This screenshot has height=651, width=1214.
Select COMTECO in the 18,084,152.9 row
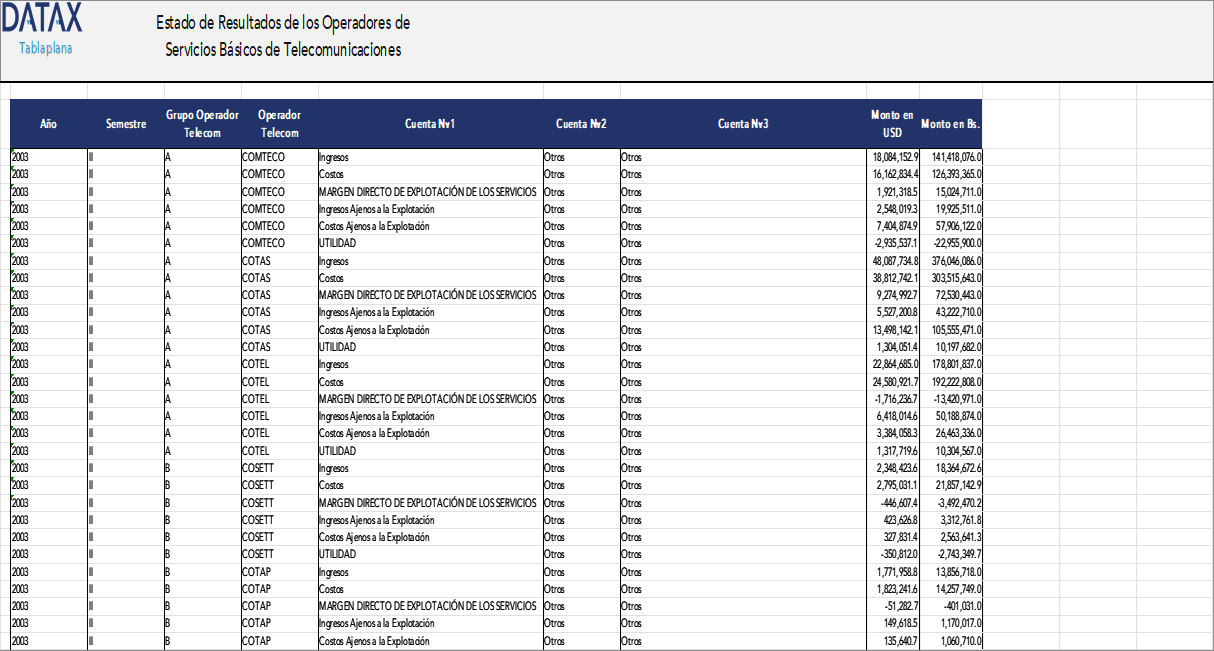click(279, 157)
